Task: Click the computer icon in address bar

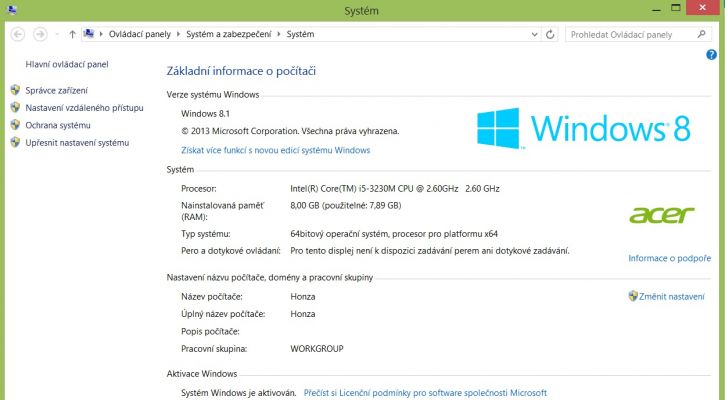Action: [x=89, y=34]
